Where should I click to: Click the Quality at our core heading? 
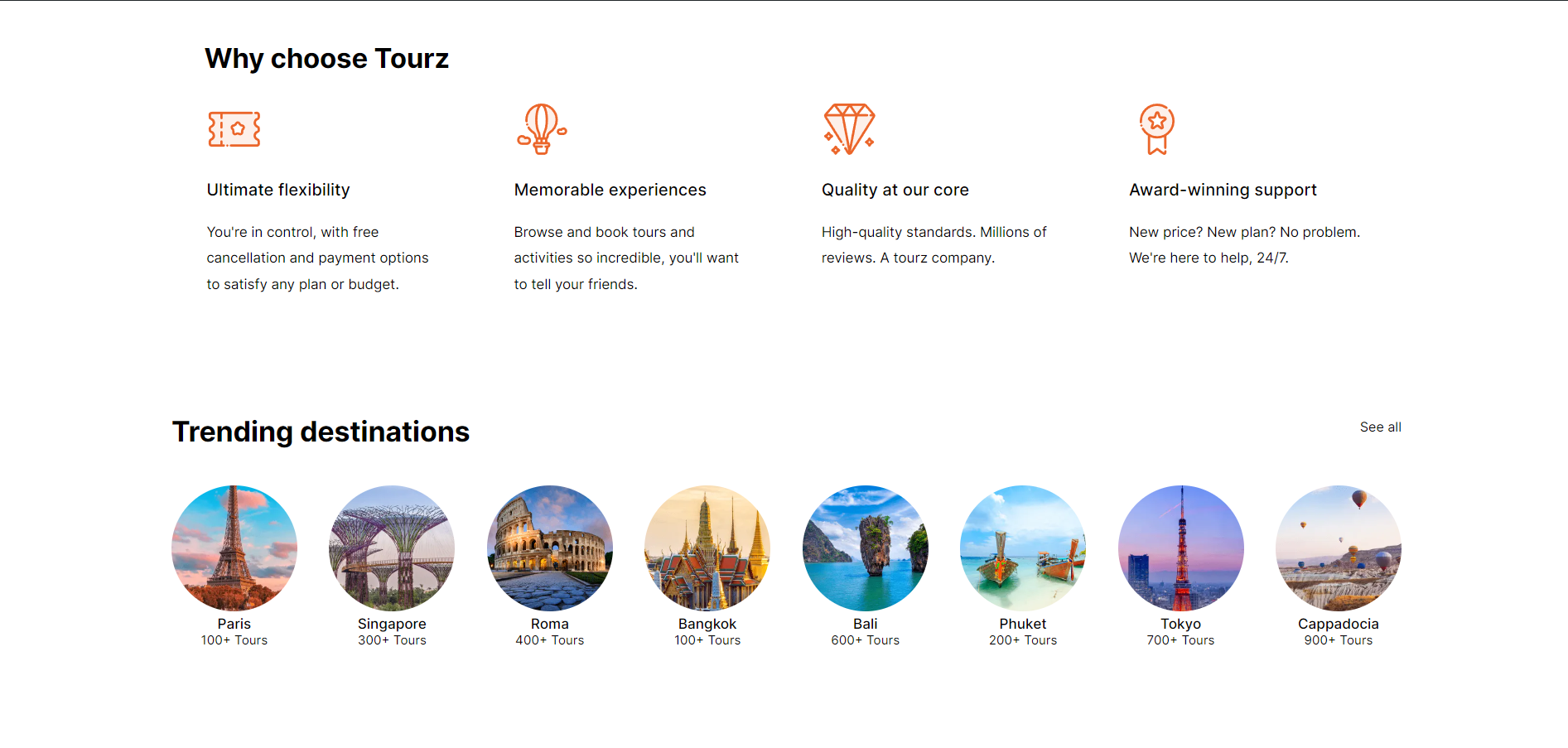click(x=895, y=190)
